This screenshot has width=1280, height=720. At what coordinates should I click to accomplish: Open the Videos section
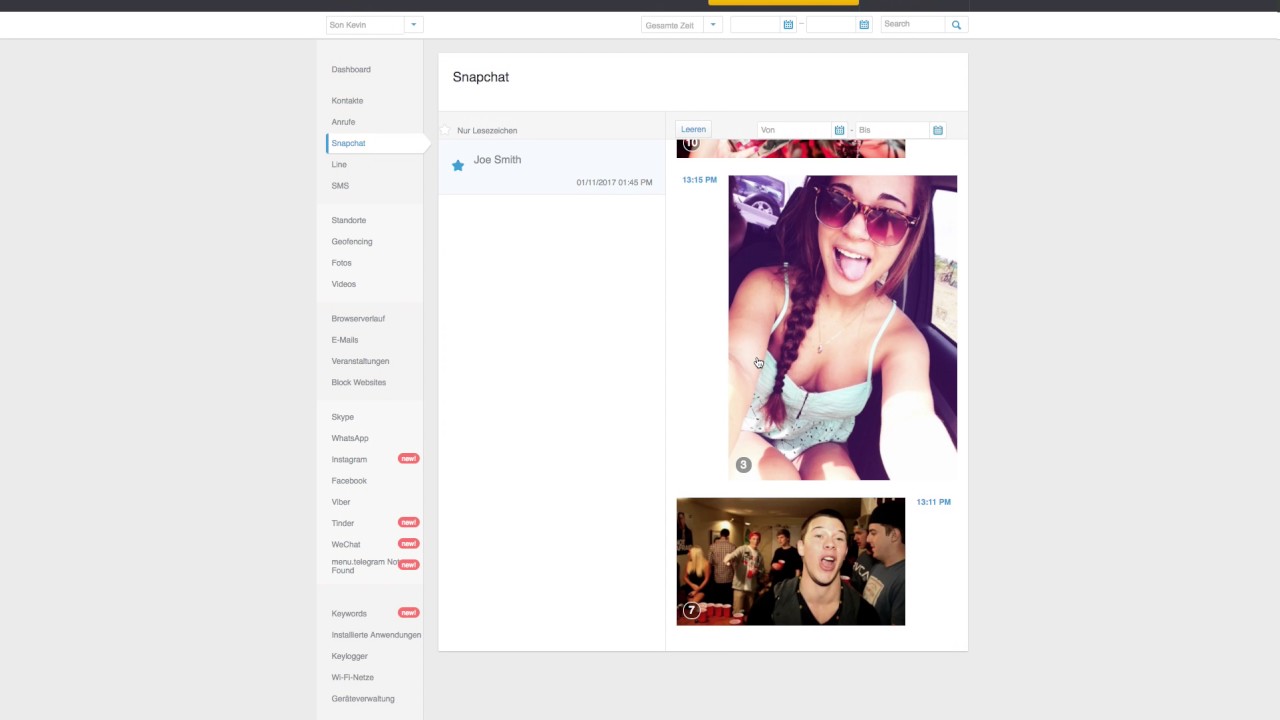[x=343, y=284]
